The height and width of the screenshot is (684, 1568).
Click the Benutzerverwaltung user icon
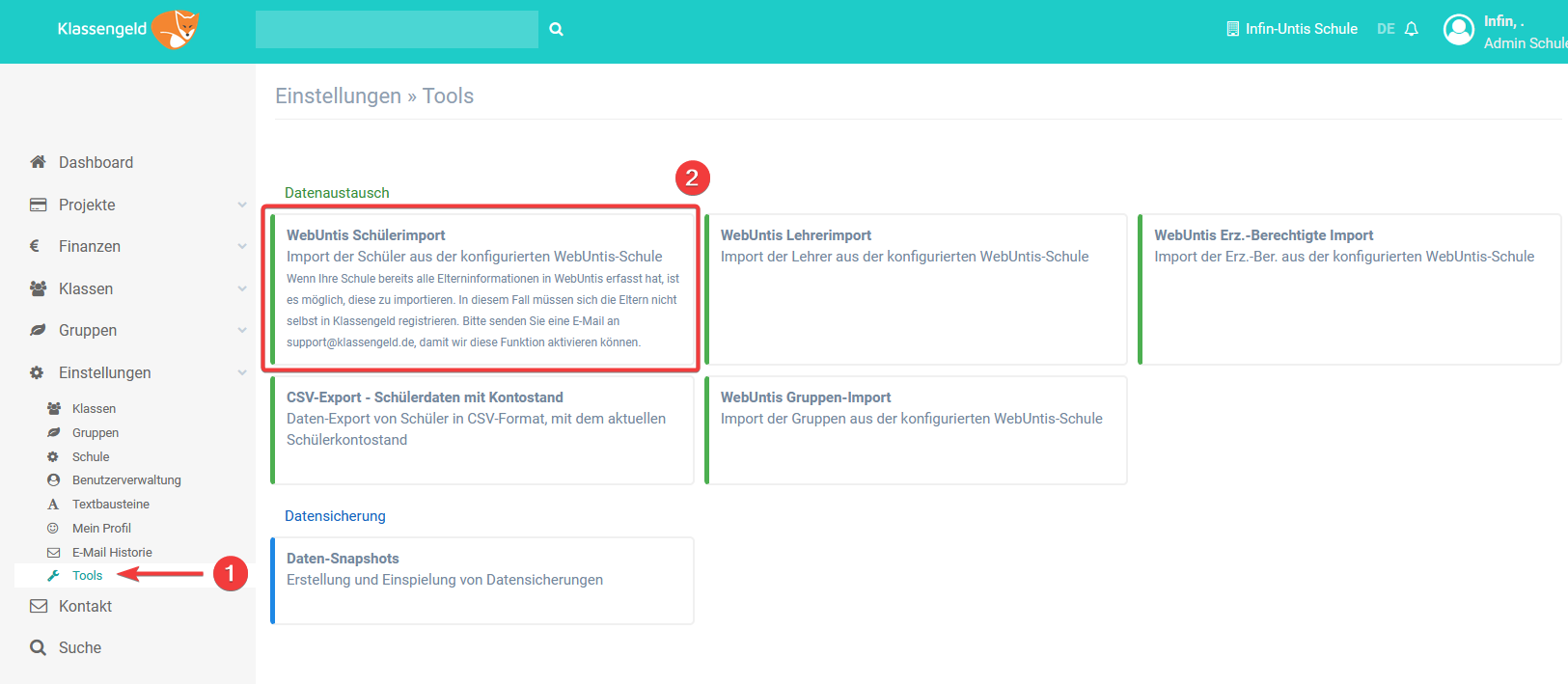pos(53,480)
